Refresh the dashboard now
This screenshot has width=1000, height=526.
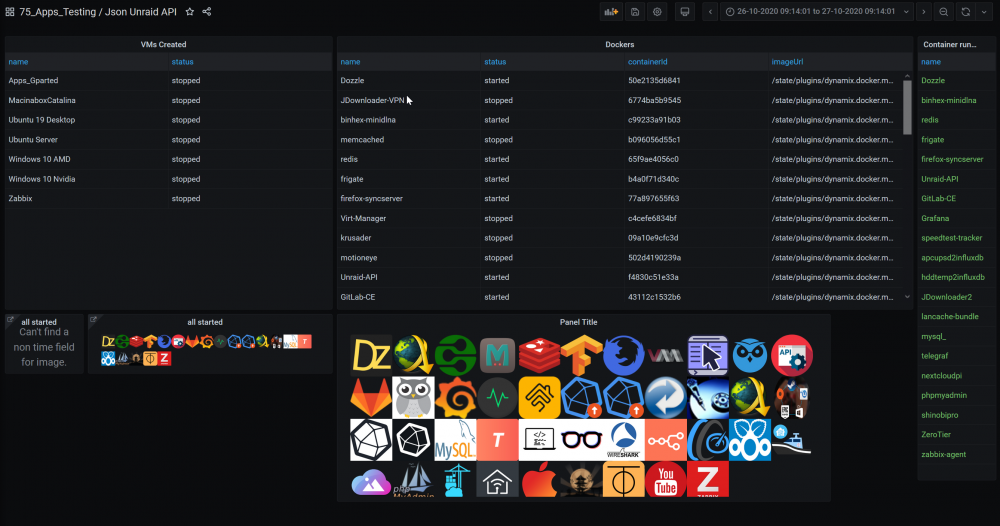click(x=966, y=11)
